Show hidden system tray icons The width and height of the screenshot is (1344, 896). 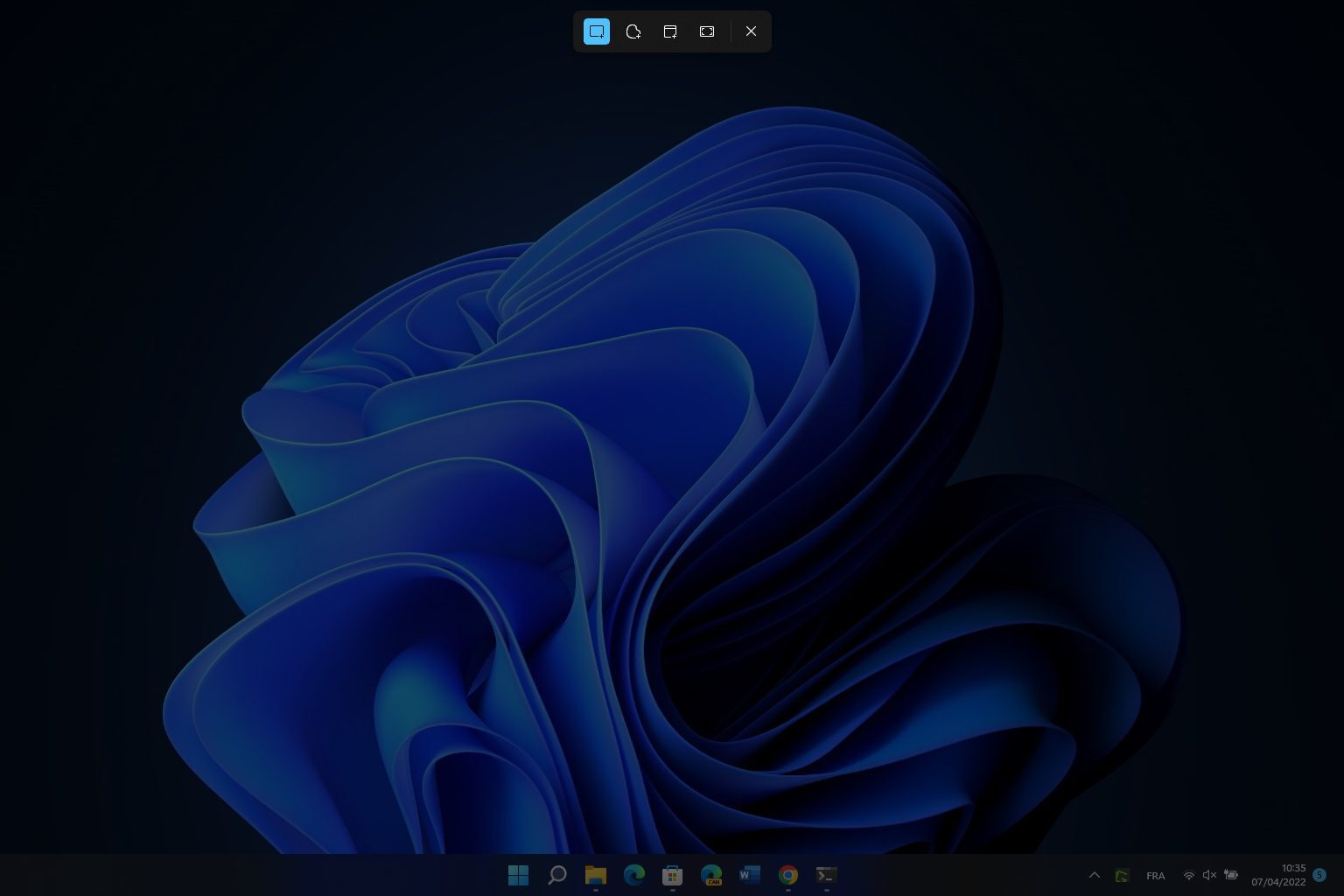[x=1094, y=875]
